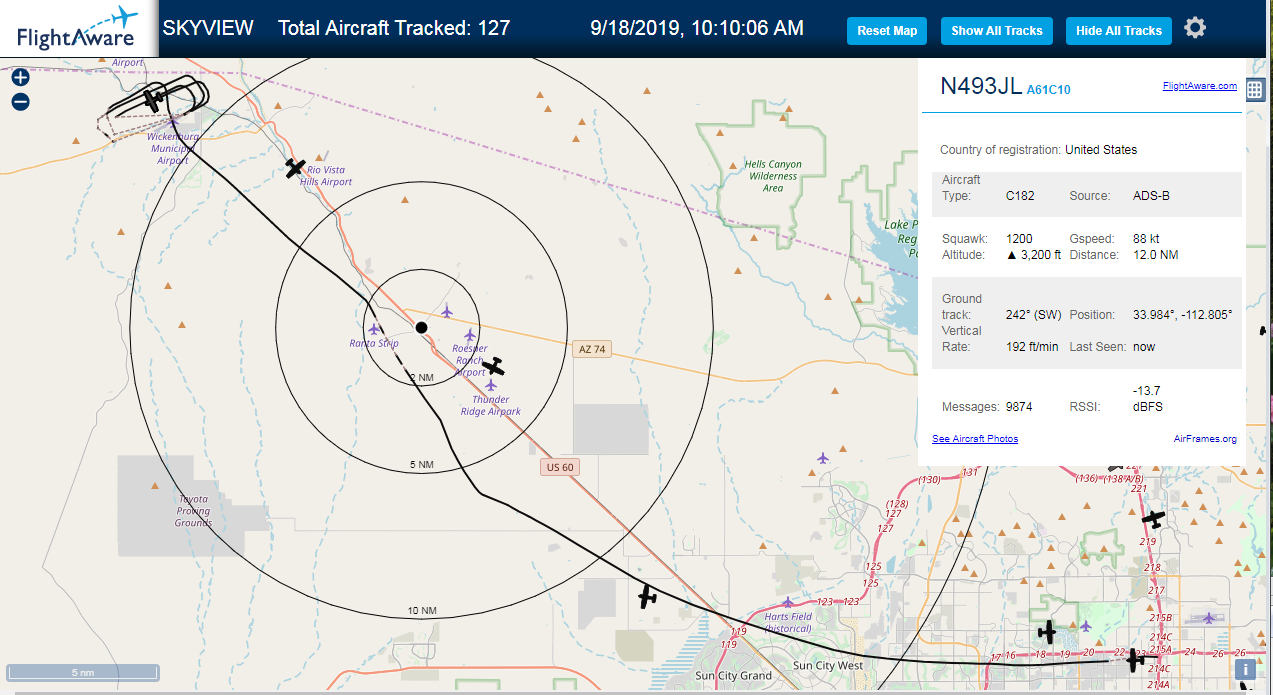Click the 9/18/2019, 10:10:06 AM clock
Screen dimensions: 1273x695
tap(697, 28)
